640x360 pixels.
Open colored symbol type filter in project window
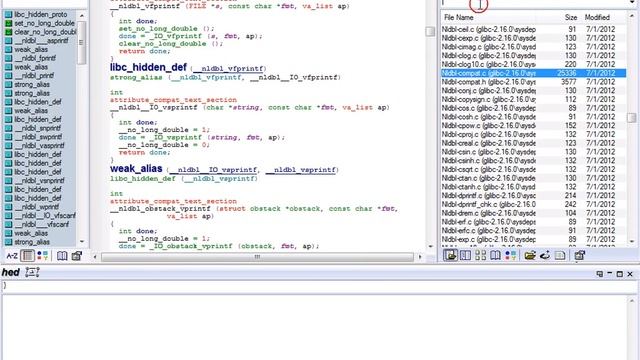coord(510,256)
